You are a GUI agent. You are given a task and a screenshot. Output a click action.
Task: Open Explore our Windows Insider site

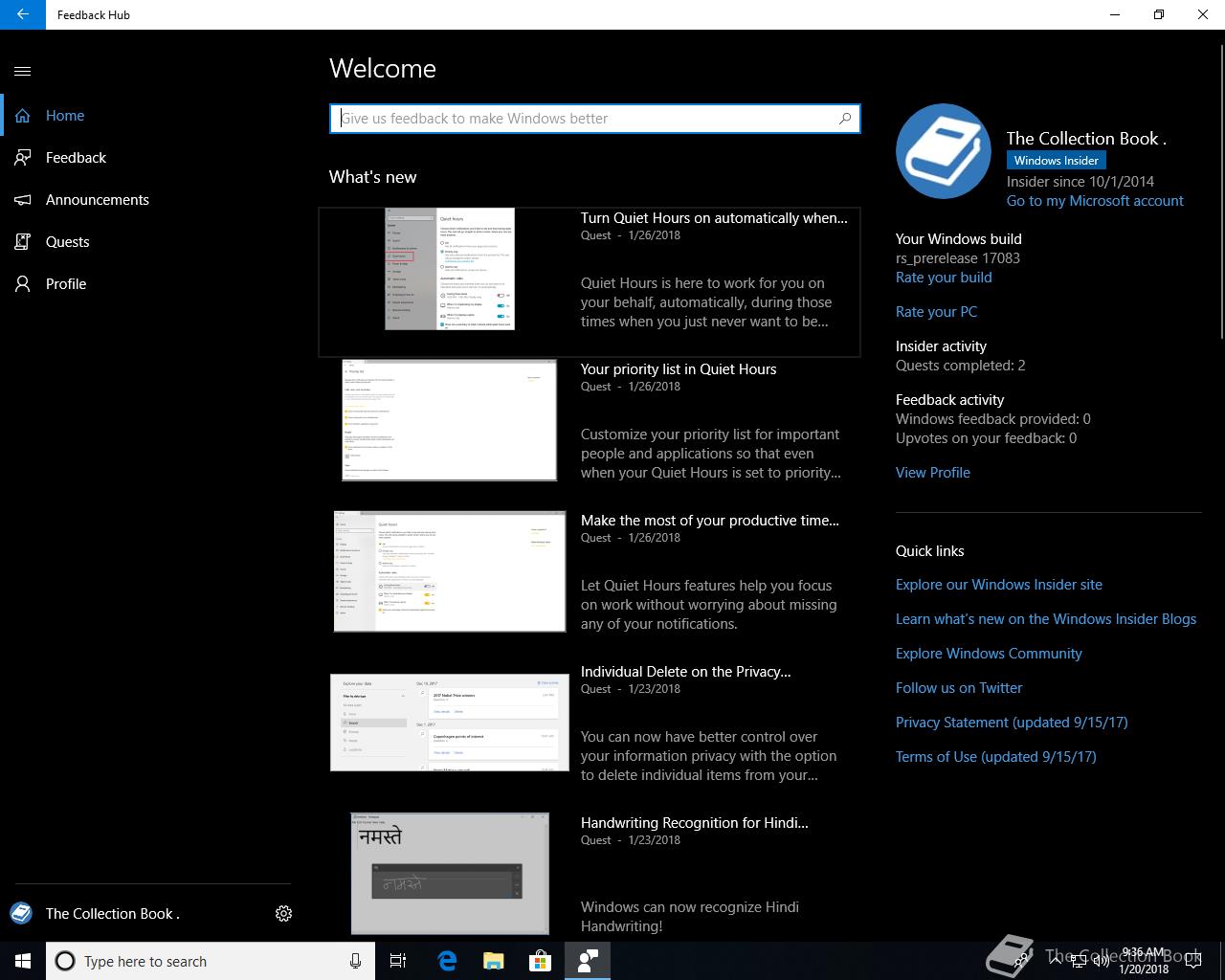point(999,585)
